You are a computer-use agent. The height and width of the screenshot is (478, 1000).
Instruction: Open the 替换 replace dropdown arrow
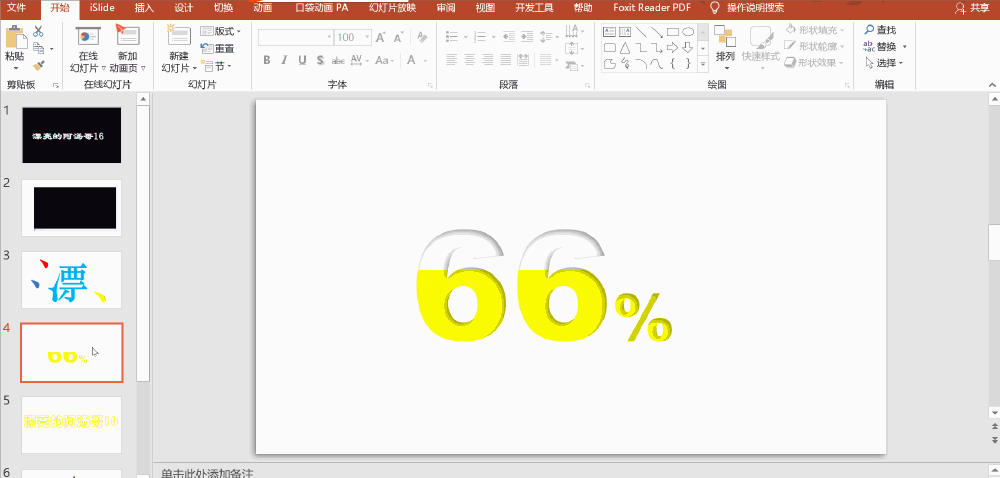coord(905,47)
